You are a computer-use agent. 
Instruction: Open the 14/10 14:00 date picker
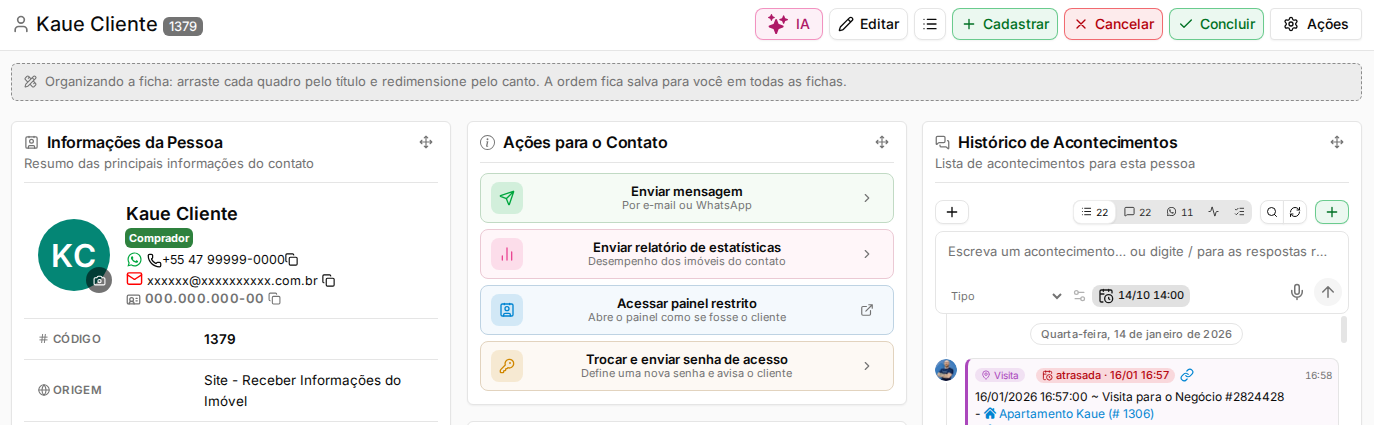1141,296
